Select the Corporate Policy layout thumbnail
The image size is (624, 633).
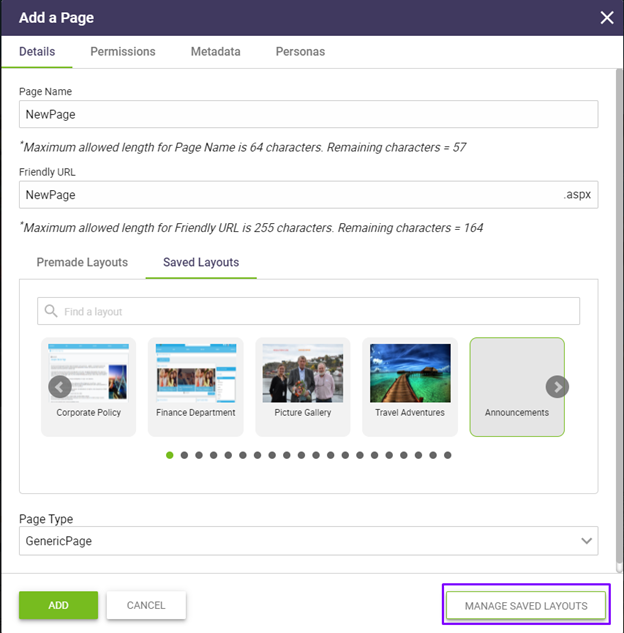pos(89,386)
